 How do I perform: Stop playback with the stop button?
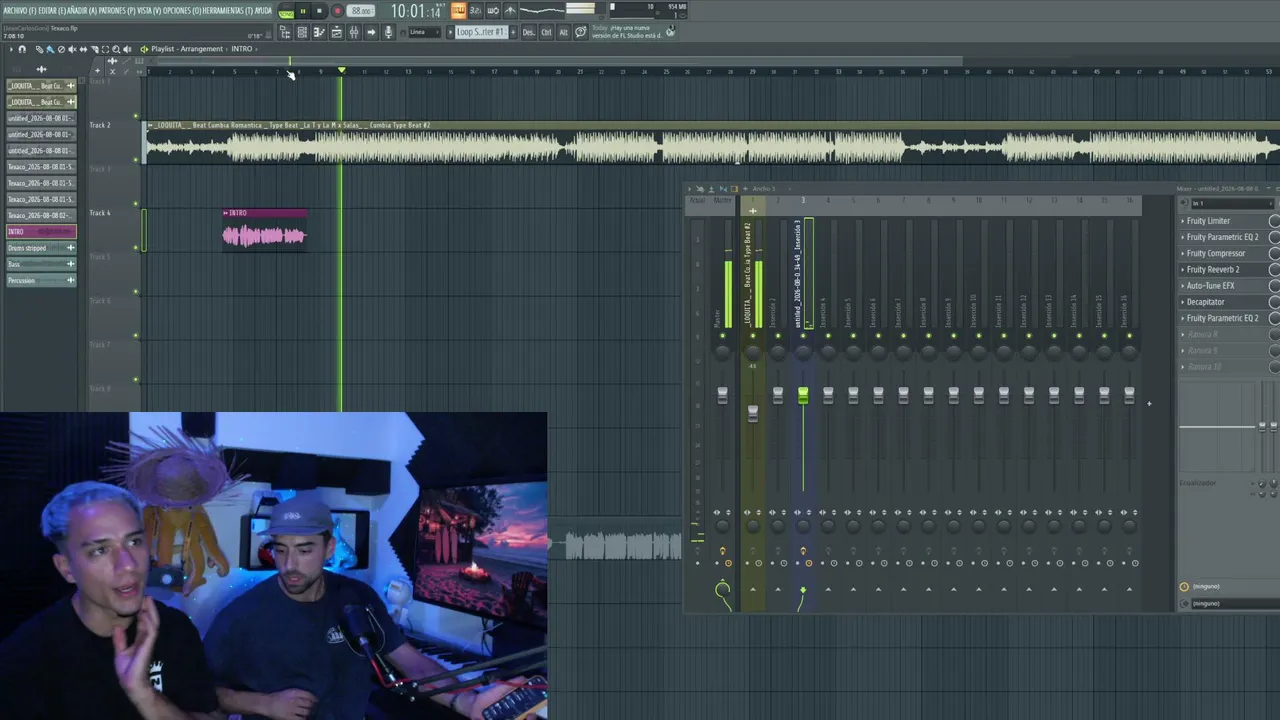319,11
